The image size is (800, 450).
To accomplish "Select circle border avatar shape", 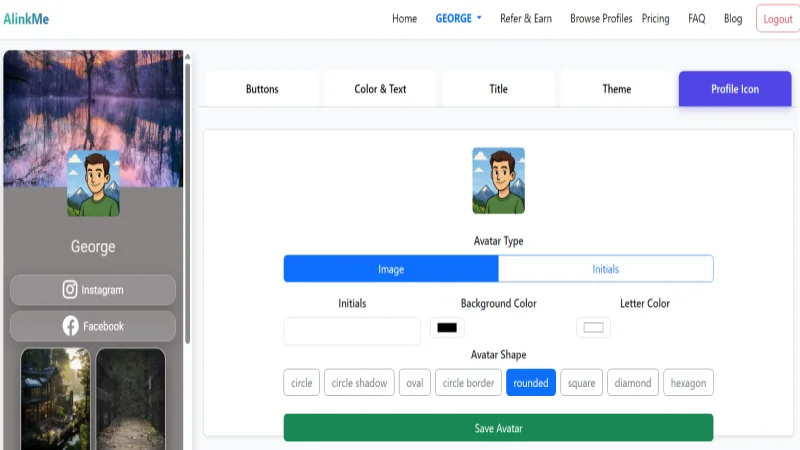I will (468, 383).
